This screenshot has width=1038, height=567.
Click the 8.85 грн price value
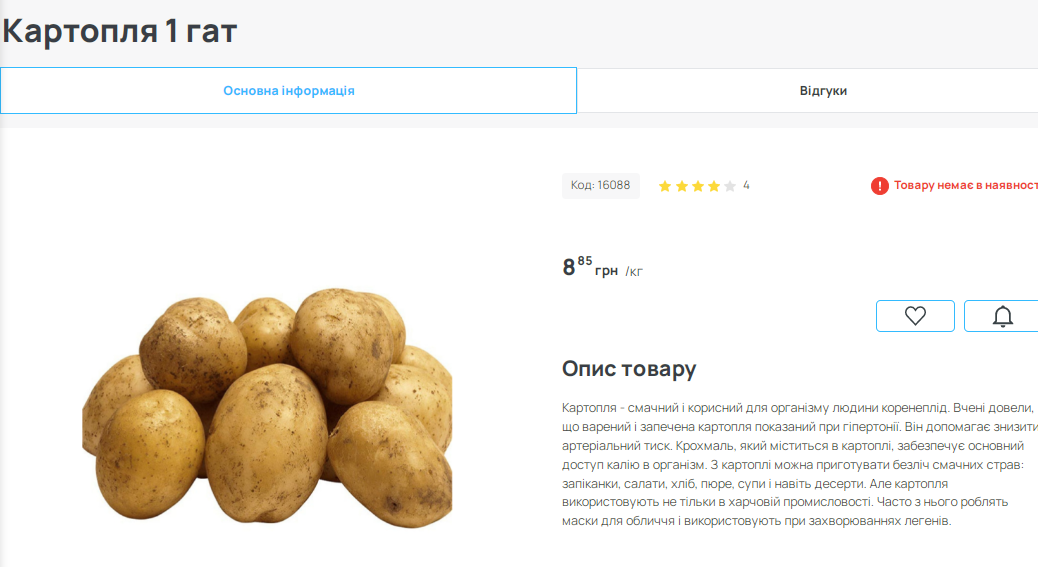click(x=577, y=266)
